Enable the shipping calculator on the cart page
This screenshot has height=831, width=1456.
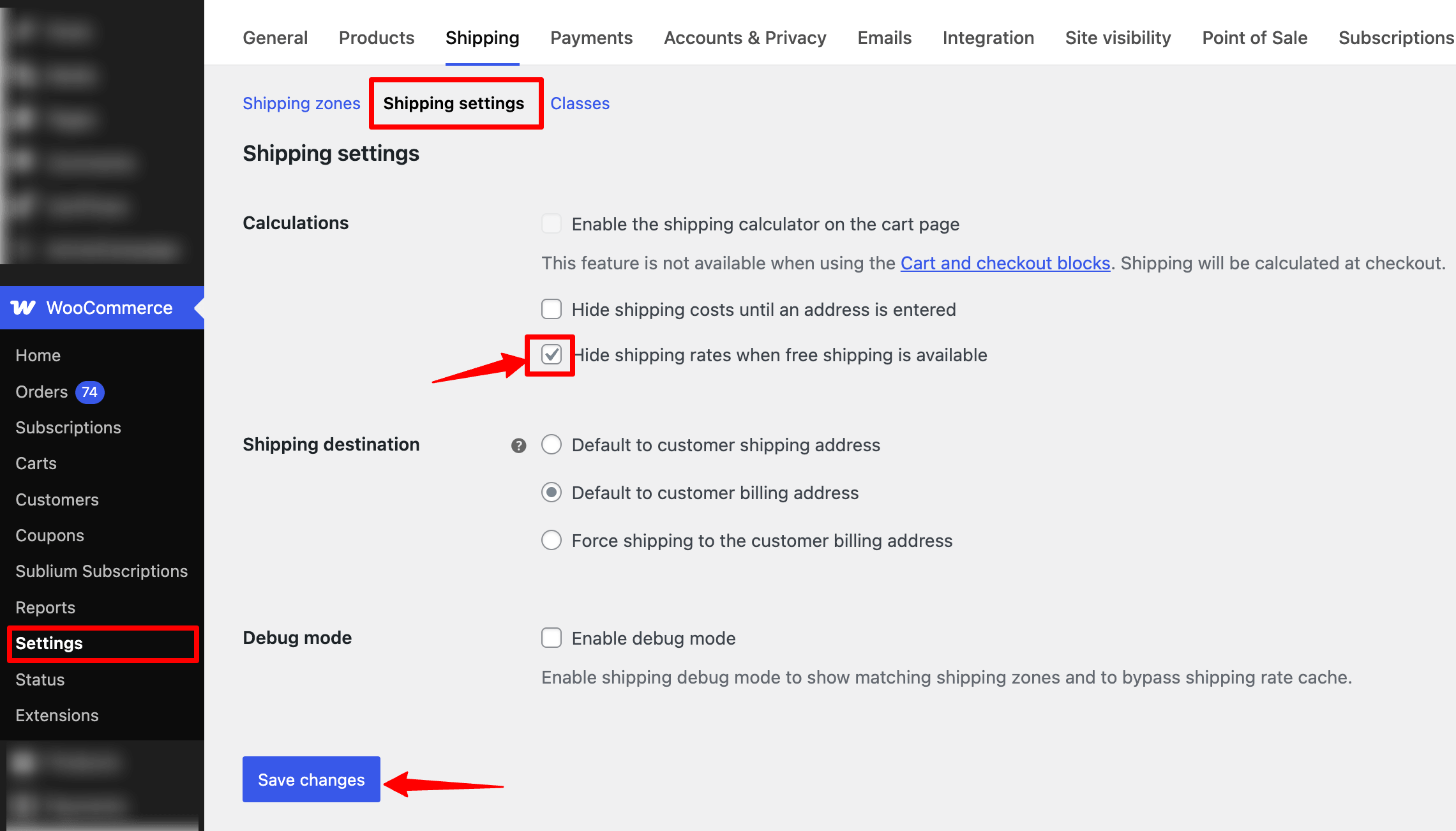tap(551, 224)
